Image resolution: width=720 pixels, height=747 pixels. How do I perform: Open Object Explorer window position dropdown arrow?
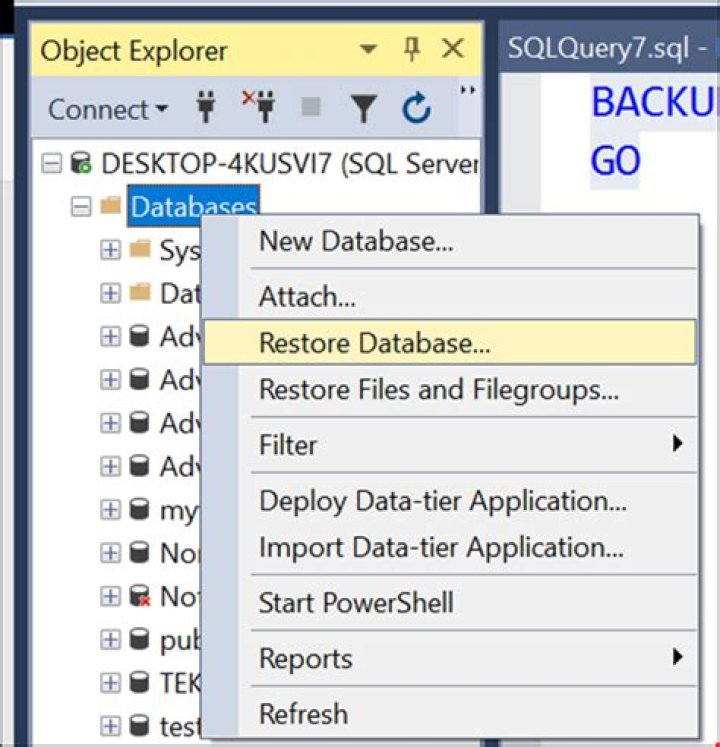click(x=368, y=50)
